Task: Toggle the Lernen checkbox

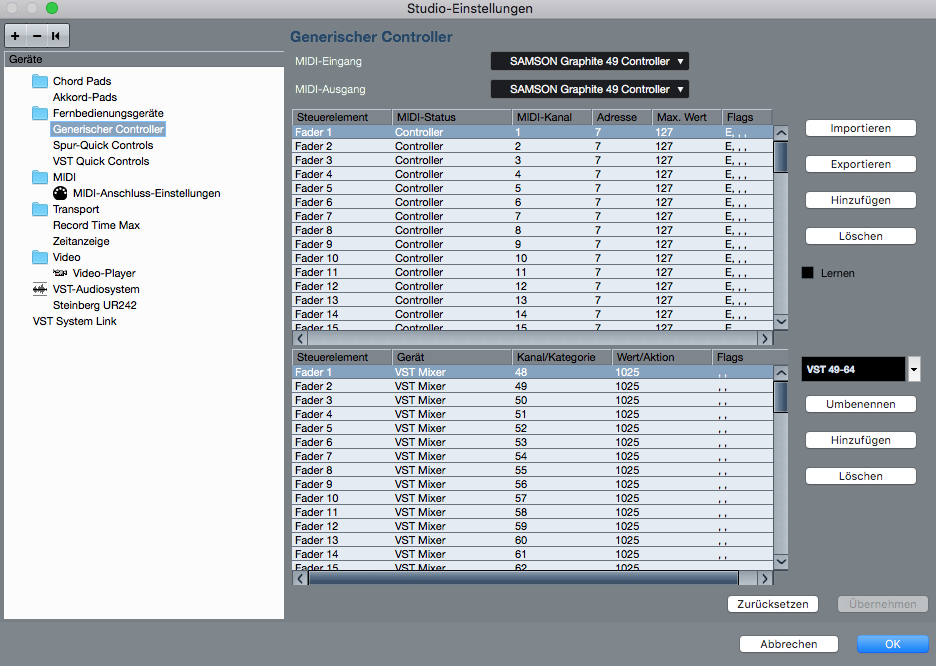Action: (x=808, y=273)
